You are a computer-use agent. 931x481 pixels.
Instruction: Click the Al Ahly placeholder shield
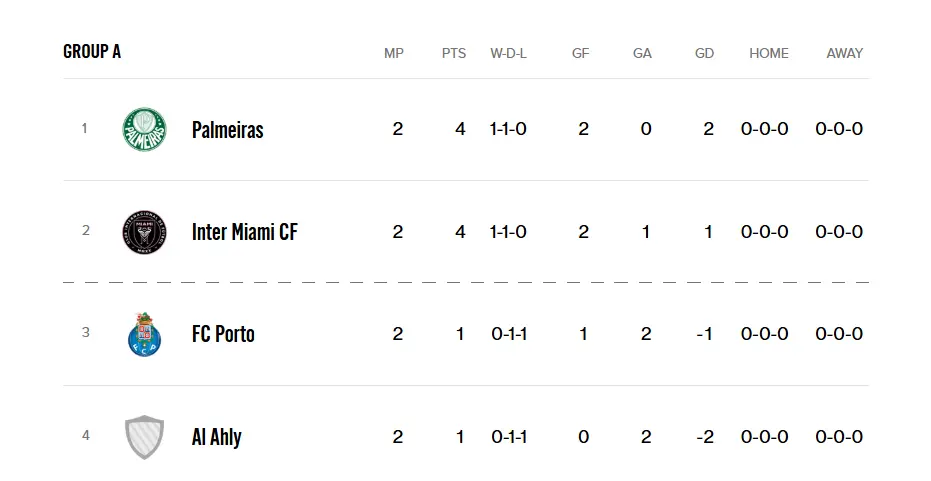point(144,437)
